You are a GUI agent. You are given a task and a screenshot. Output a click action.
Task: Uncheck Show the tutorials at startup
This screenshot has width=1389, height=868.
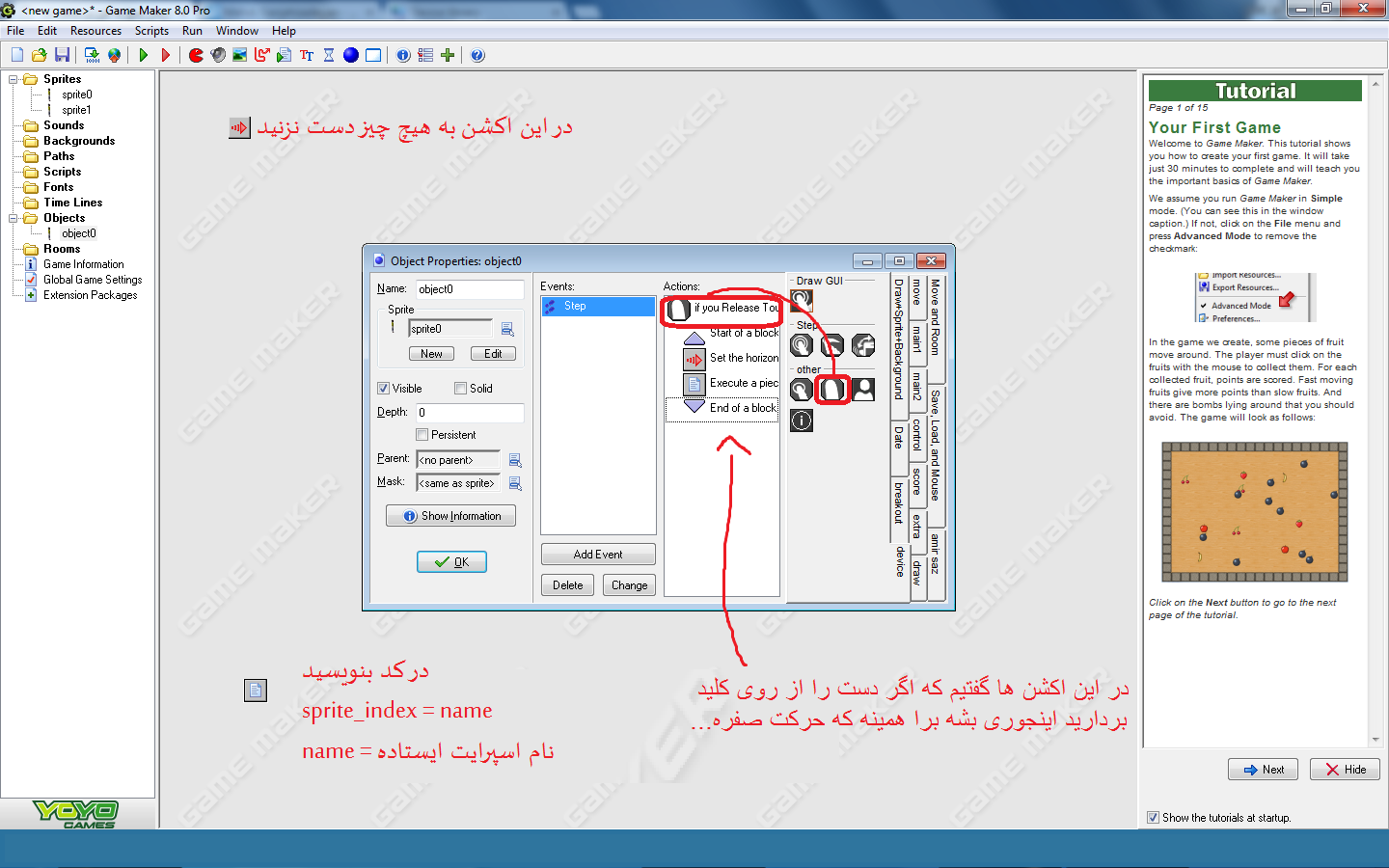(x=1153, y=817)
